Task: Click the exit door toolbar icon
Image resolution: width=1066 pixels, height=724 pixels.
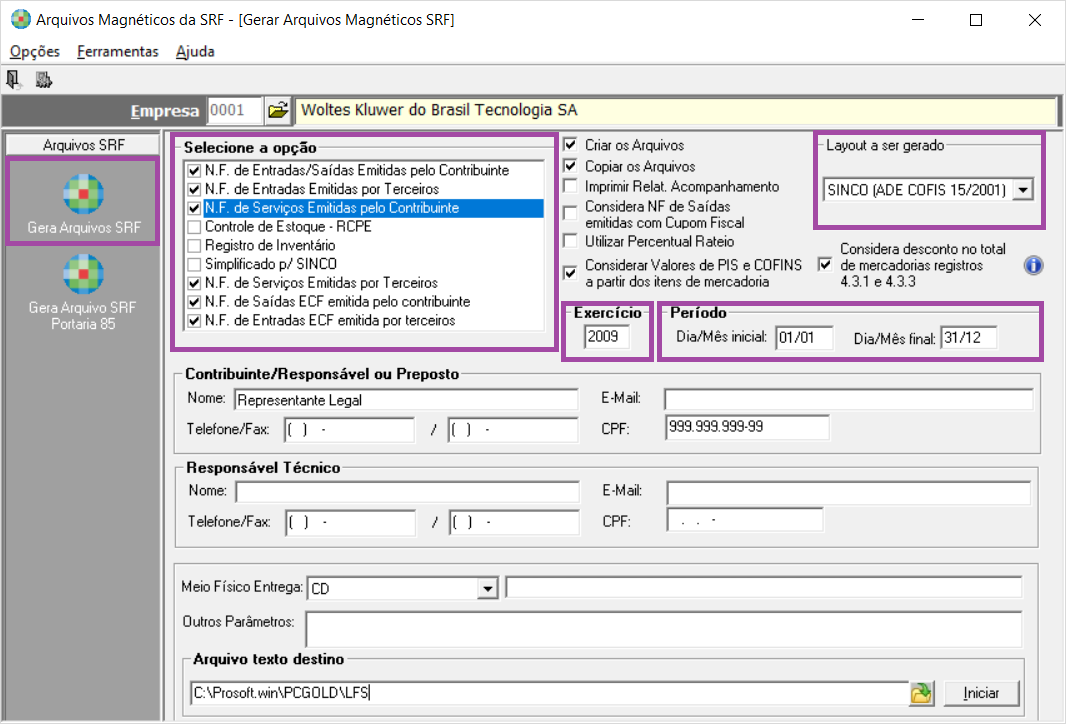Action: tap(14, 80)
